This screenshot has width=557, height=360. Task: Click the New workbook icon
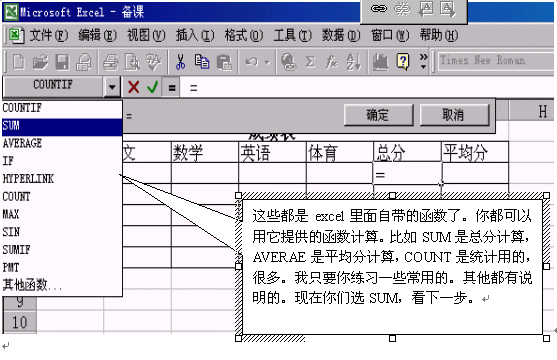click(x=18, y=62)
